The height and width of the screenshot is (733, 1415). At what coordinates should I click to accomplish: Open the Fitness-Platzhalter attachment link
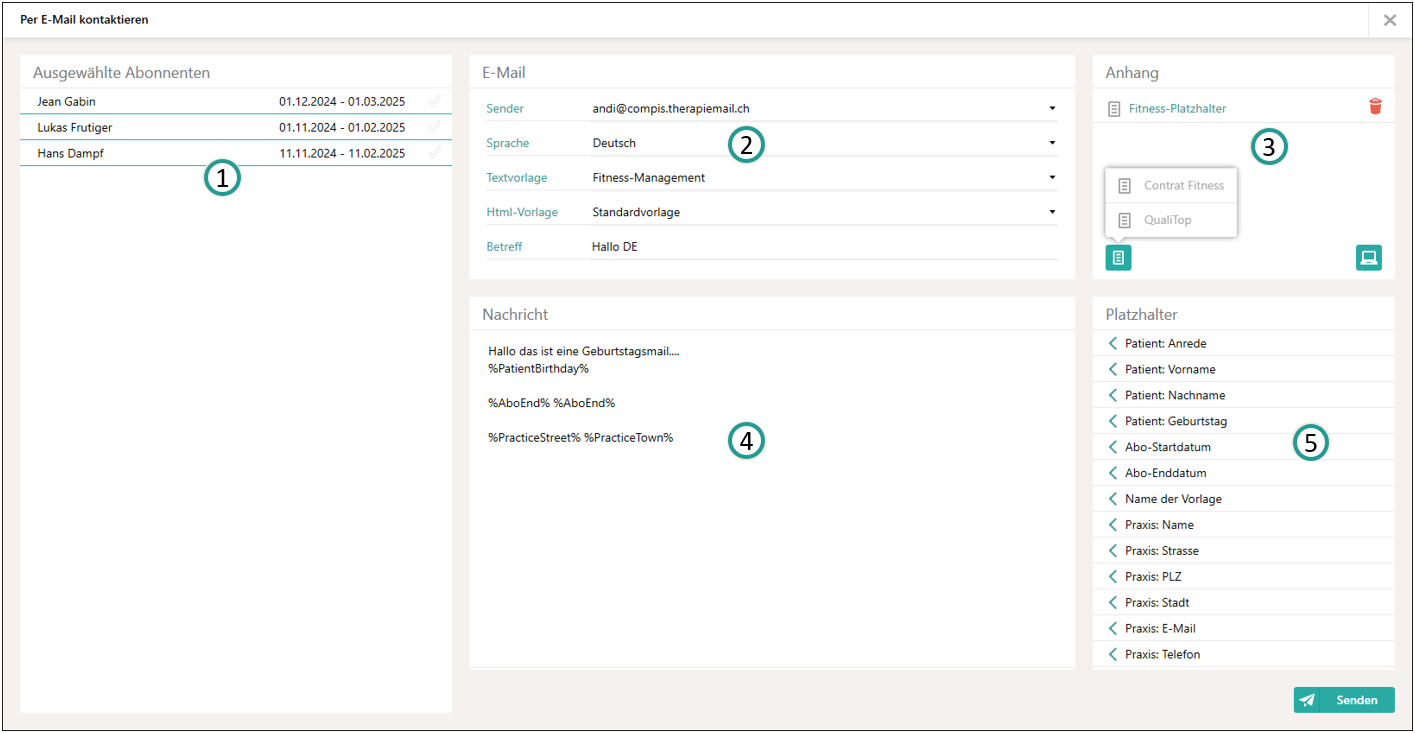[x=1177, y=108]
